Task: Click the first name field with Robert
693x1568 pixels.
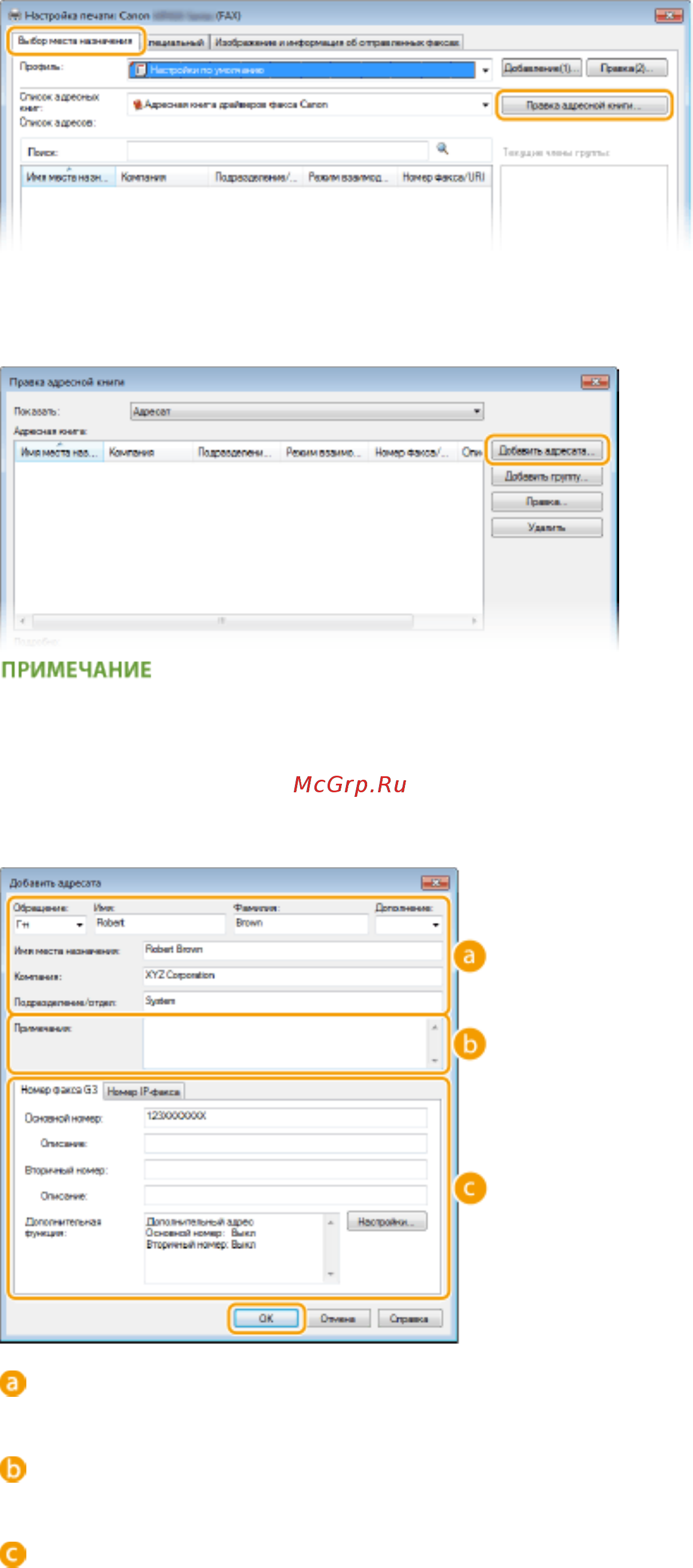Action: click(x=160, y=923)
